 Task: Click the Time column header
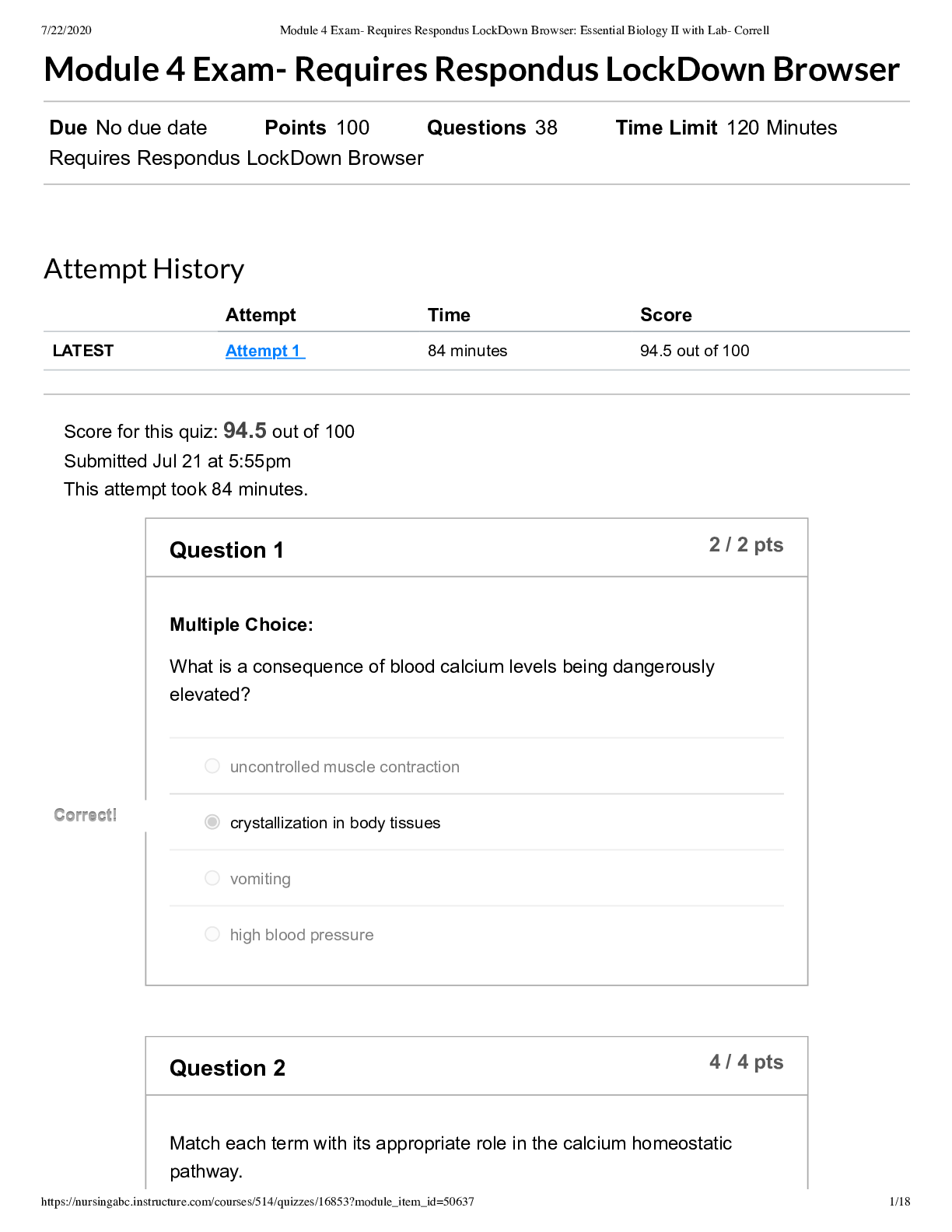[449, 315]
